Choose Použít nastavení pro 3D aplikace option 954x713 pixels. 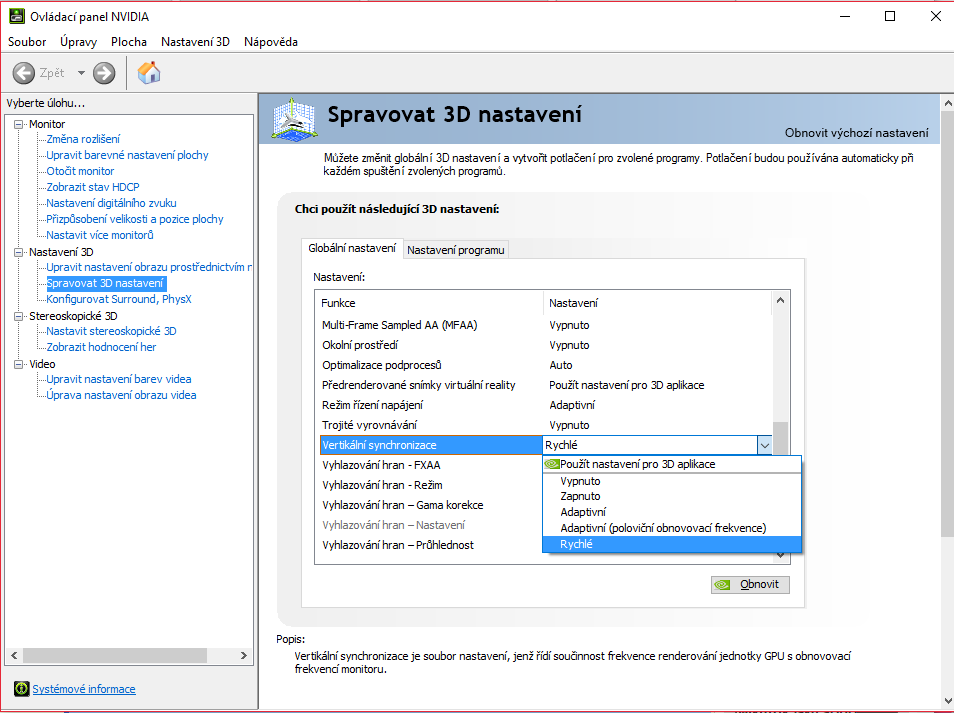(672, 464)
